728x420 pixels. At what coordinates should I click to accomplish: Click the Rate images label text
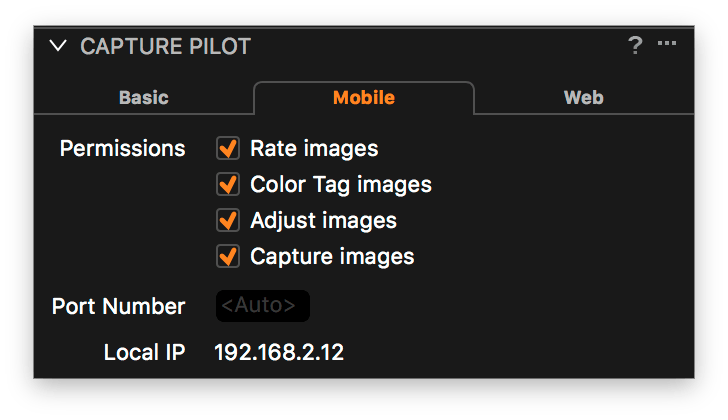coord(314,149)
